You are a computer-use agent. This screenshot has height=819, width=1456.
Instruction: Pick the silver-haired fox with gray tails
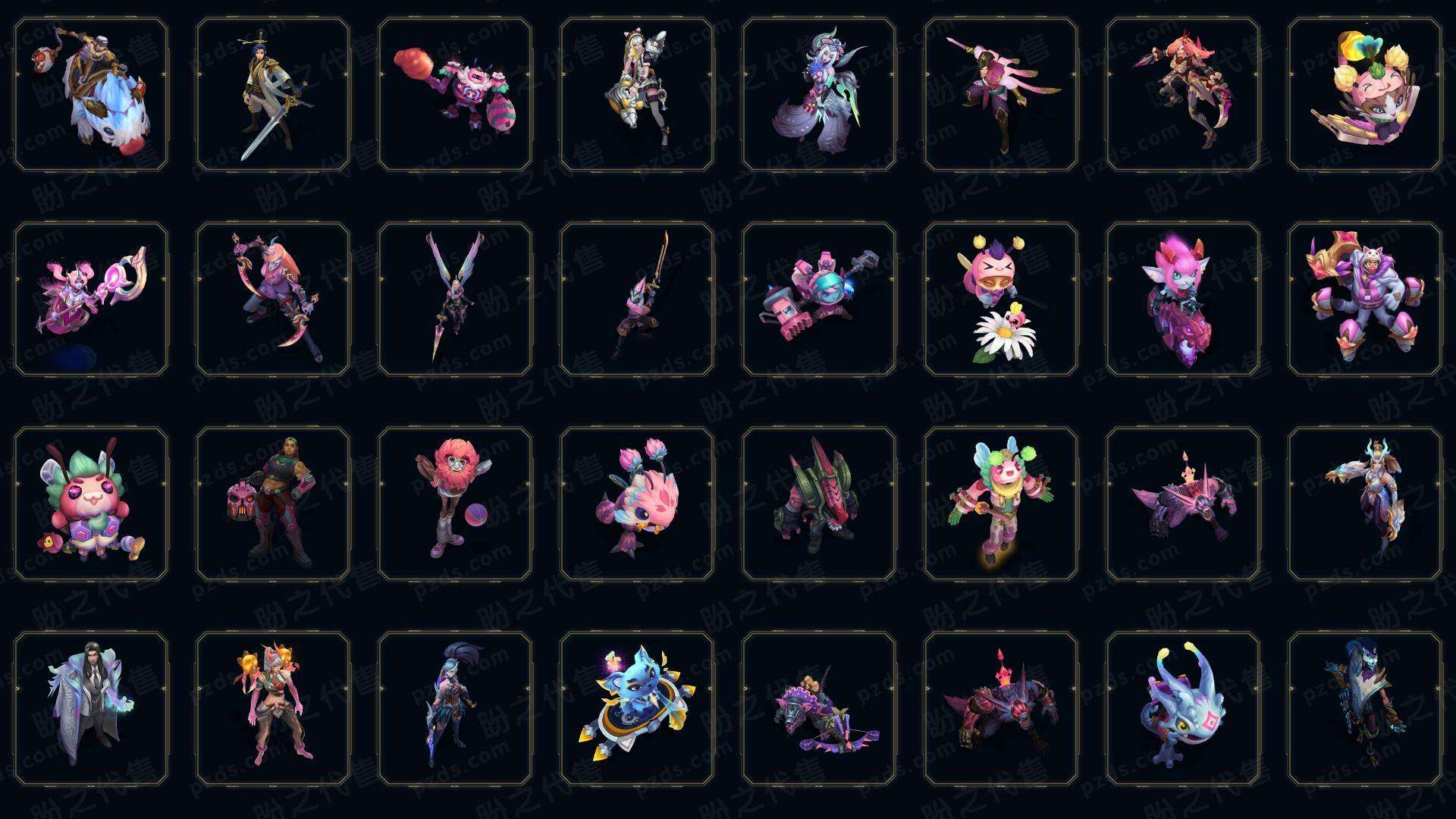[x=819, y=94]
